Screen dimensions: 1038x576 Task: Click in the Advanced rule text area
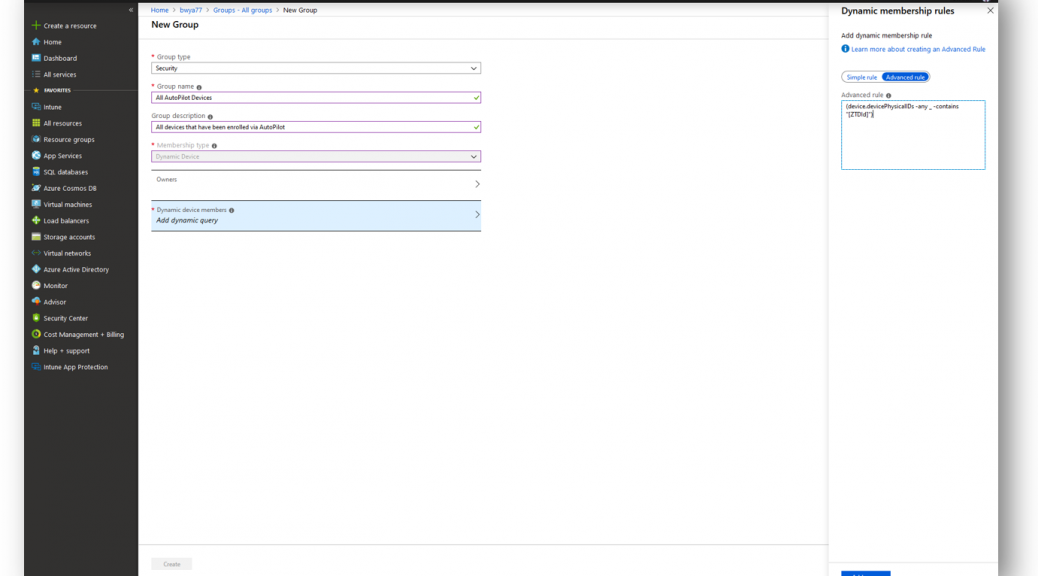click(x=913, y=135)
